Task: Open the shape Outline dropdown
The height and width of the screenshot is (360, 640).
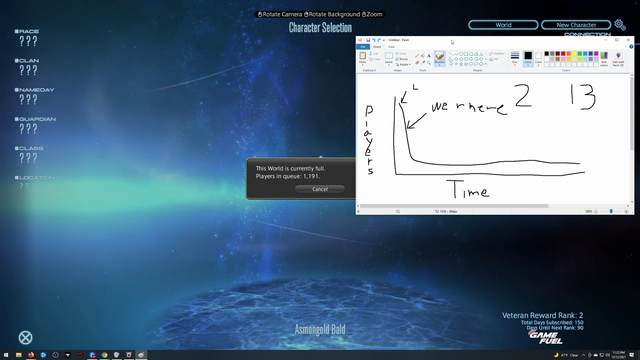Action: pos(498,53)
